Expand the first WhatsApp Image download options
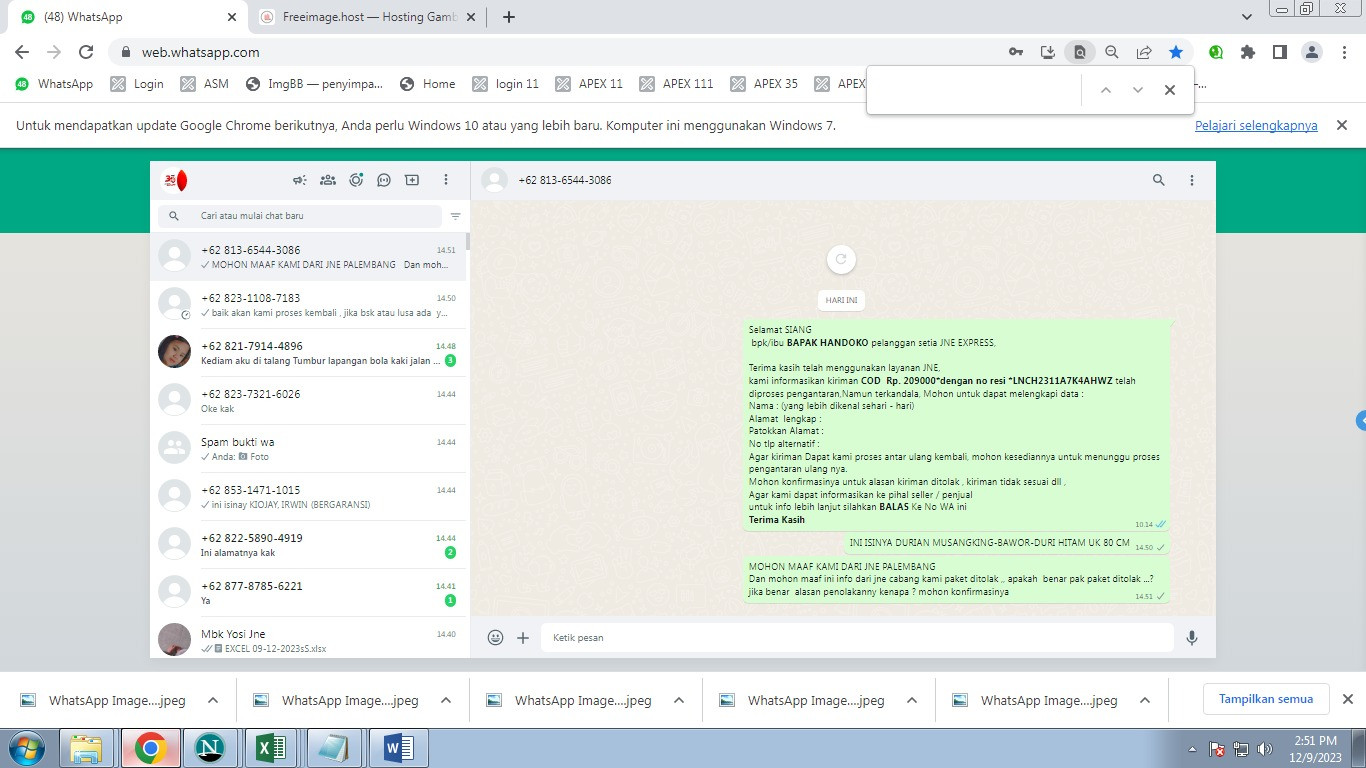The width and height of the screenshot is (1366, 768). pyautogui.click(x=213, y=700)
